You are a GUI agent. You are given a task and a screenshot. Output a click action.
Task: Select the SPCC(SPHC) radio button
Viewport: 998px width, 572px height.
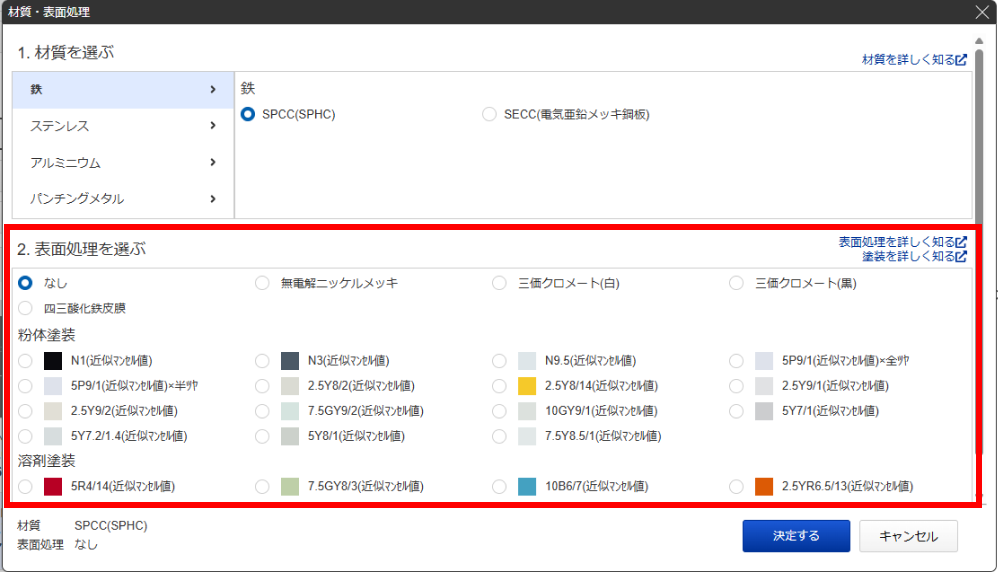point(248,115)
